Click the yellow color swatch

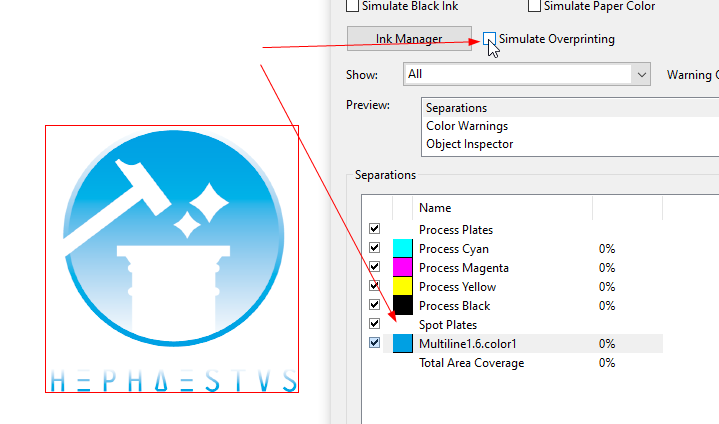pos(403,286)
